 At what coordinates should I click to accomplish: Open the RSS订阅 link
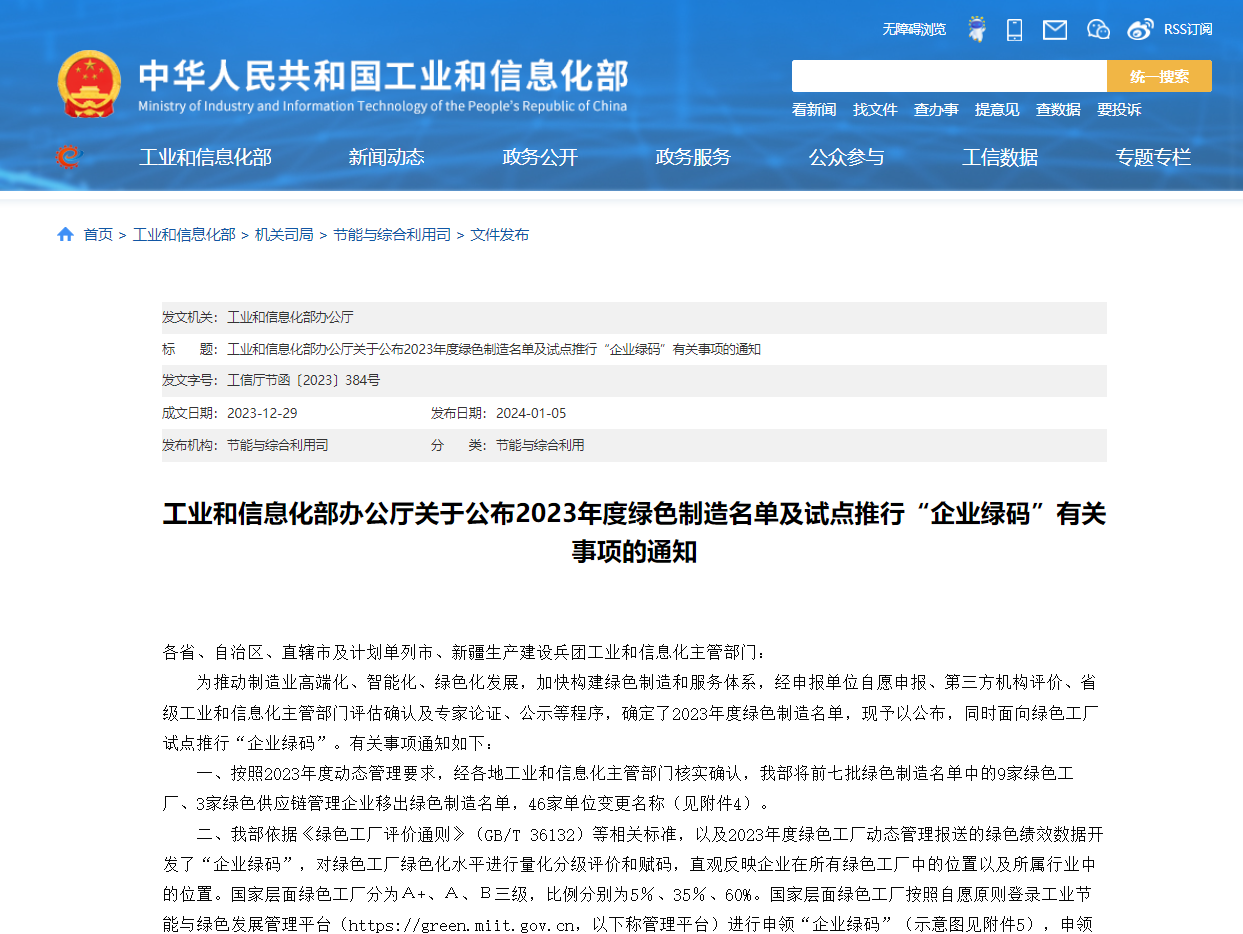[1188, 29]
